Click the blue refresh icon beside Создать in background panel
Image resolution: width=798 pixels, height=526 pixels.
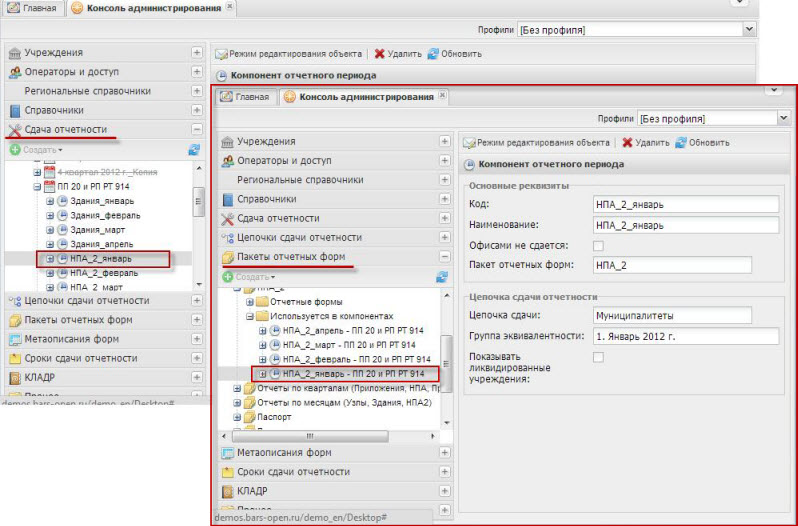(194, 150)
